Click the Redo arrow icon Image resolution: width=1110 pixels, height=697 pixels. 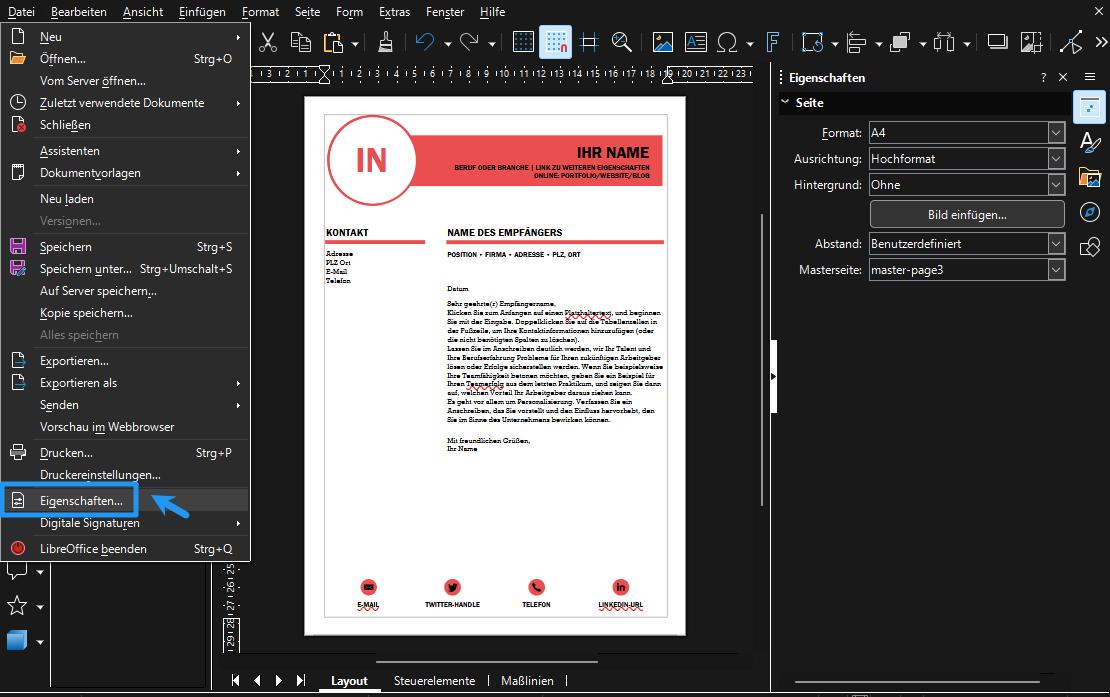point(469,42)
